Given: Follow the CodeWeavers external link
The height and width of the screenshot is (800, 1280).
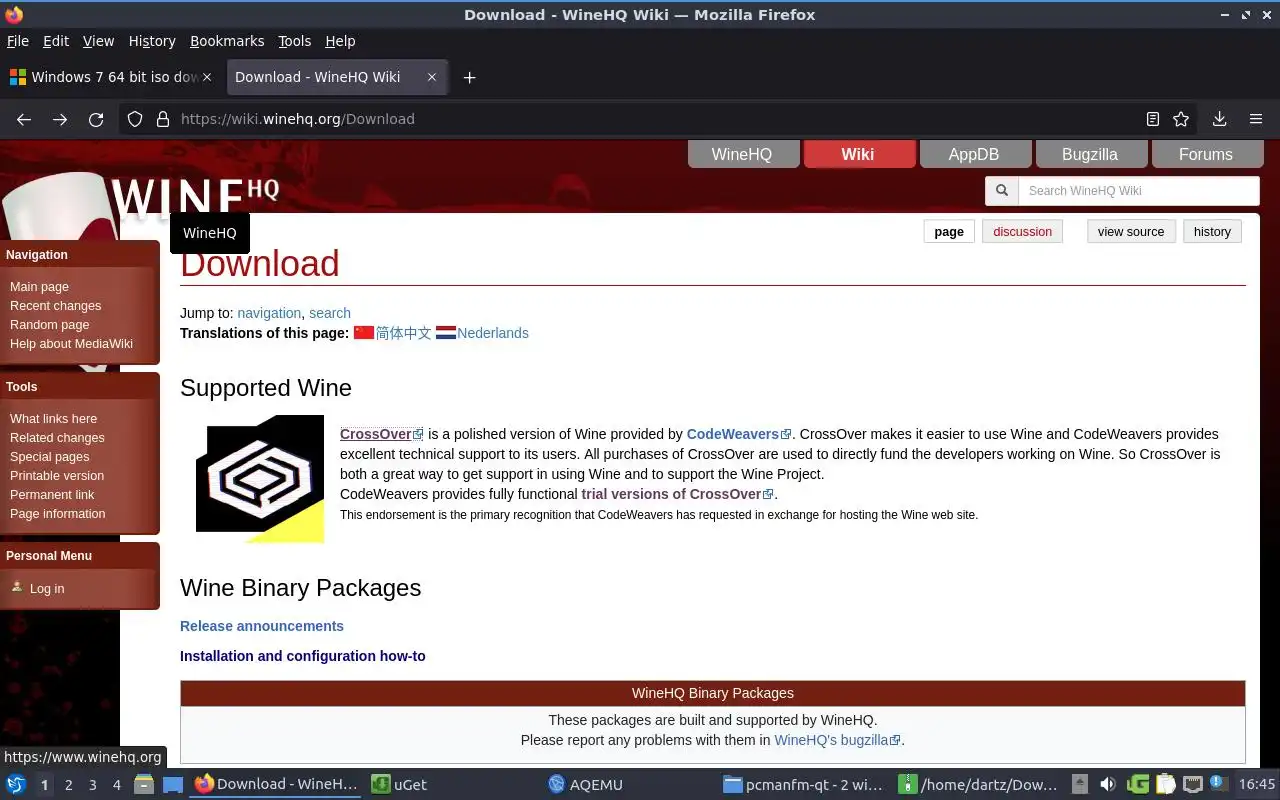Looking at the screenshot, I should tap(739, 434).
